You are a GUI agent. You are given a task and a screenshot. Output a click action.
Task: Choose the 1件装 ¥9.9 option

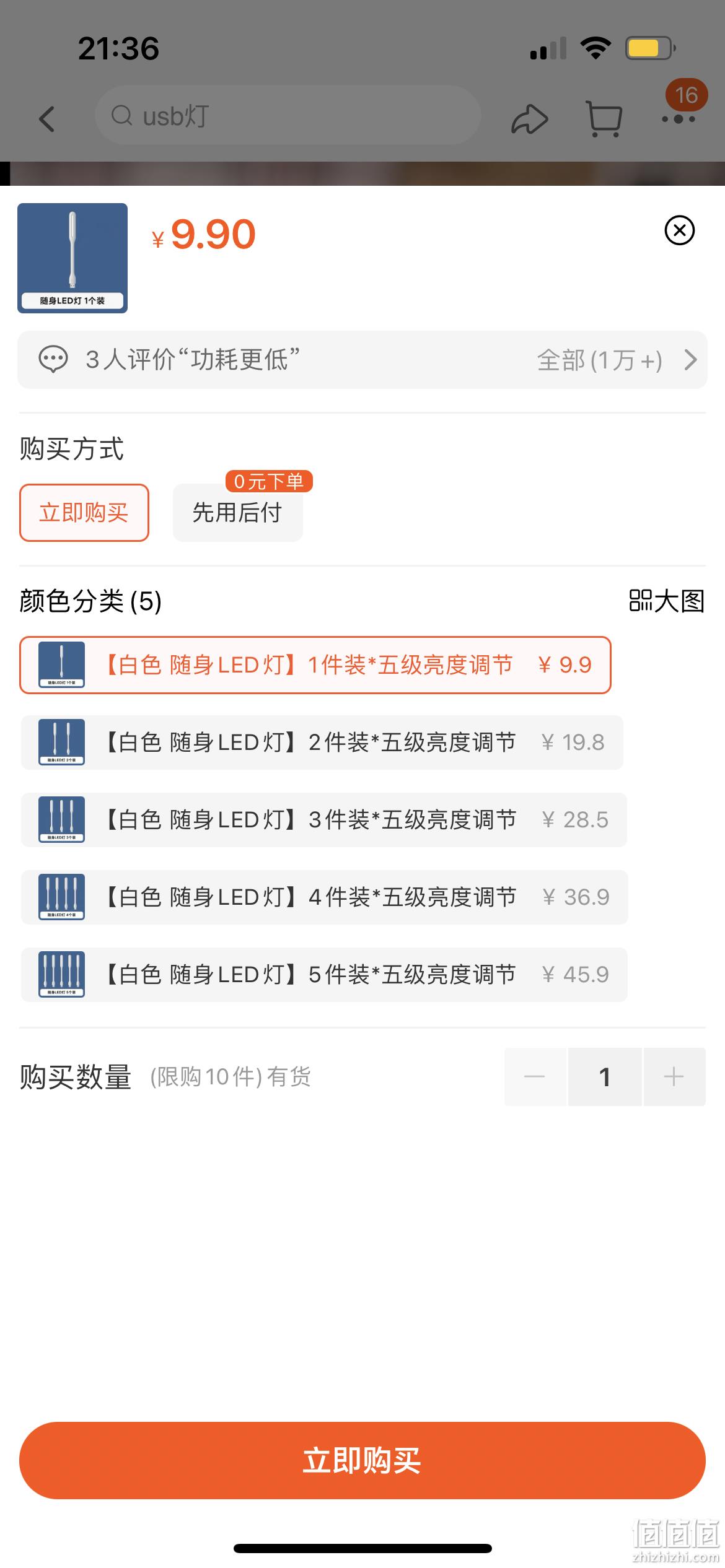(315, 665)
